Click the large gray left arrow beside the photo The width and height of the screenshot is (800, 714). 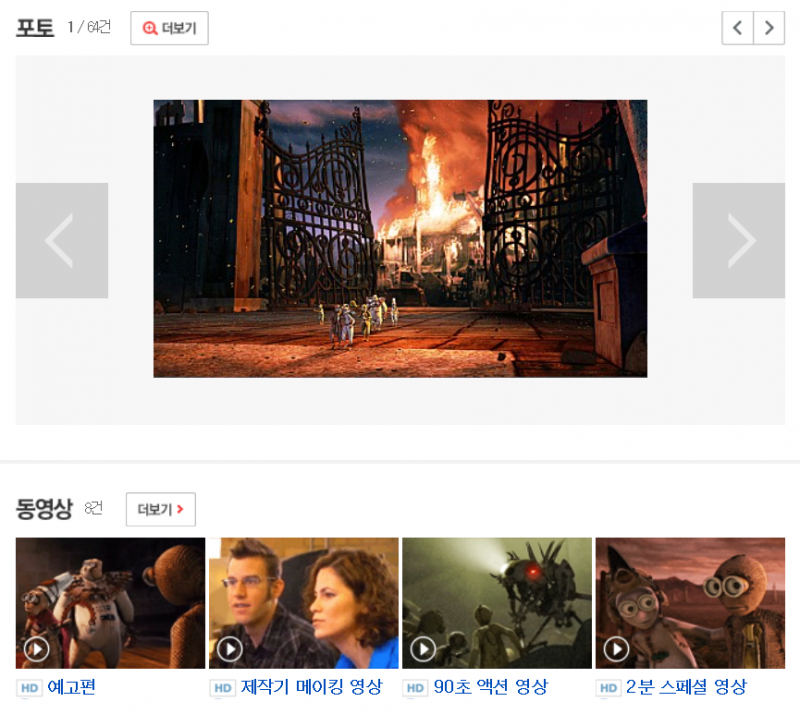62,240
